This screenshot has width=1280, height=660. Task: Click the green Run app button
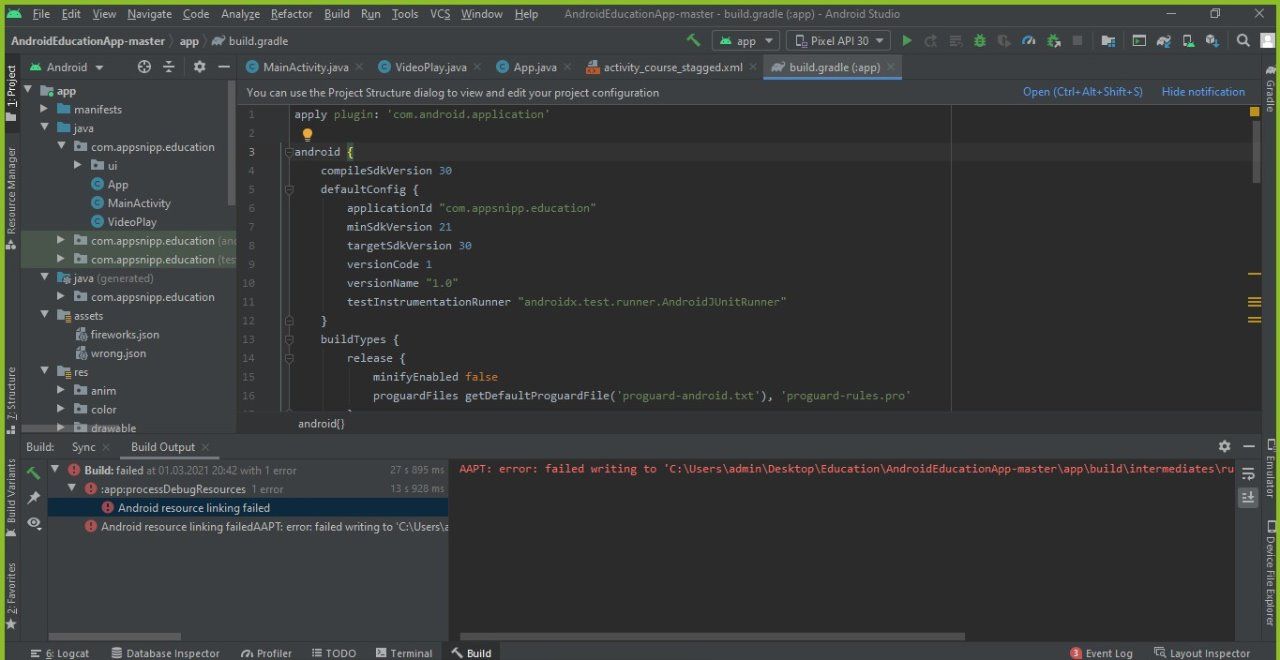[x=907, y=41]
